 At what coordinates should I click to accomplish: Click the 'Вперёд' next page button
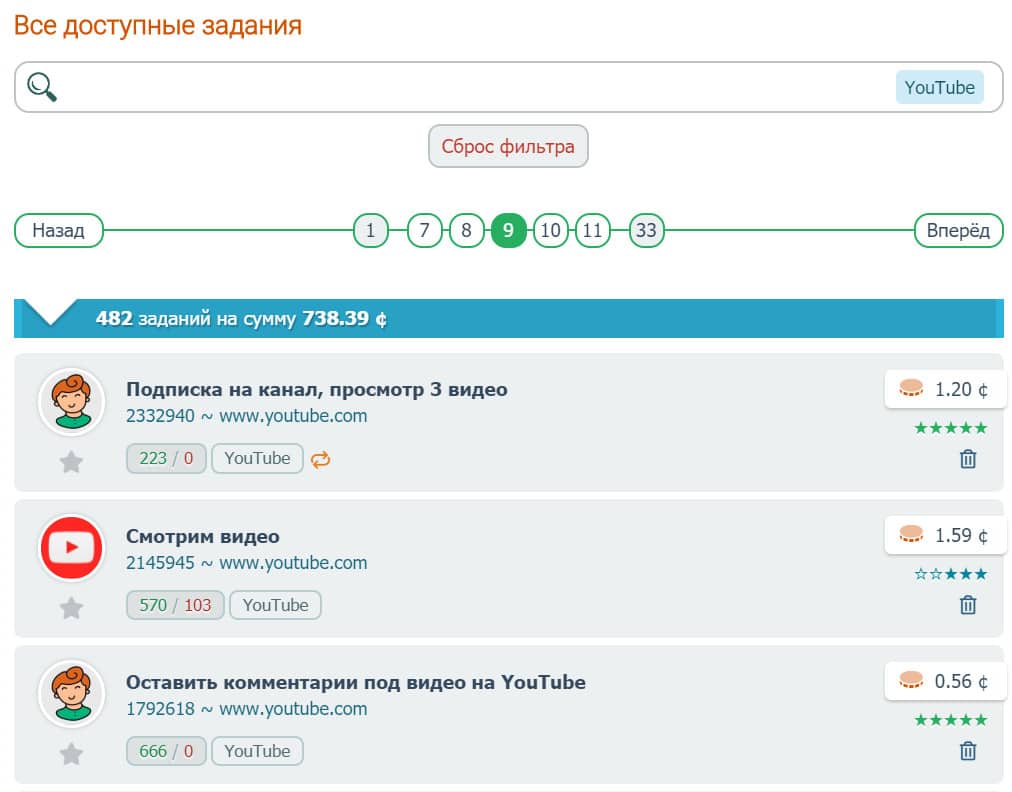(x=957, y=231)
